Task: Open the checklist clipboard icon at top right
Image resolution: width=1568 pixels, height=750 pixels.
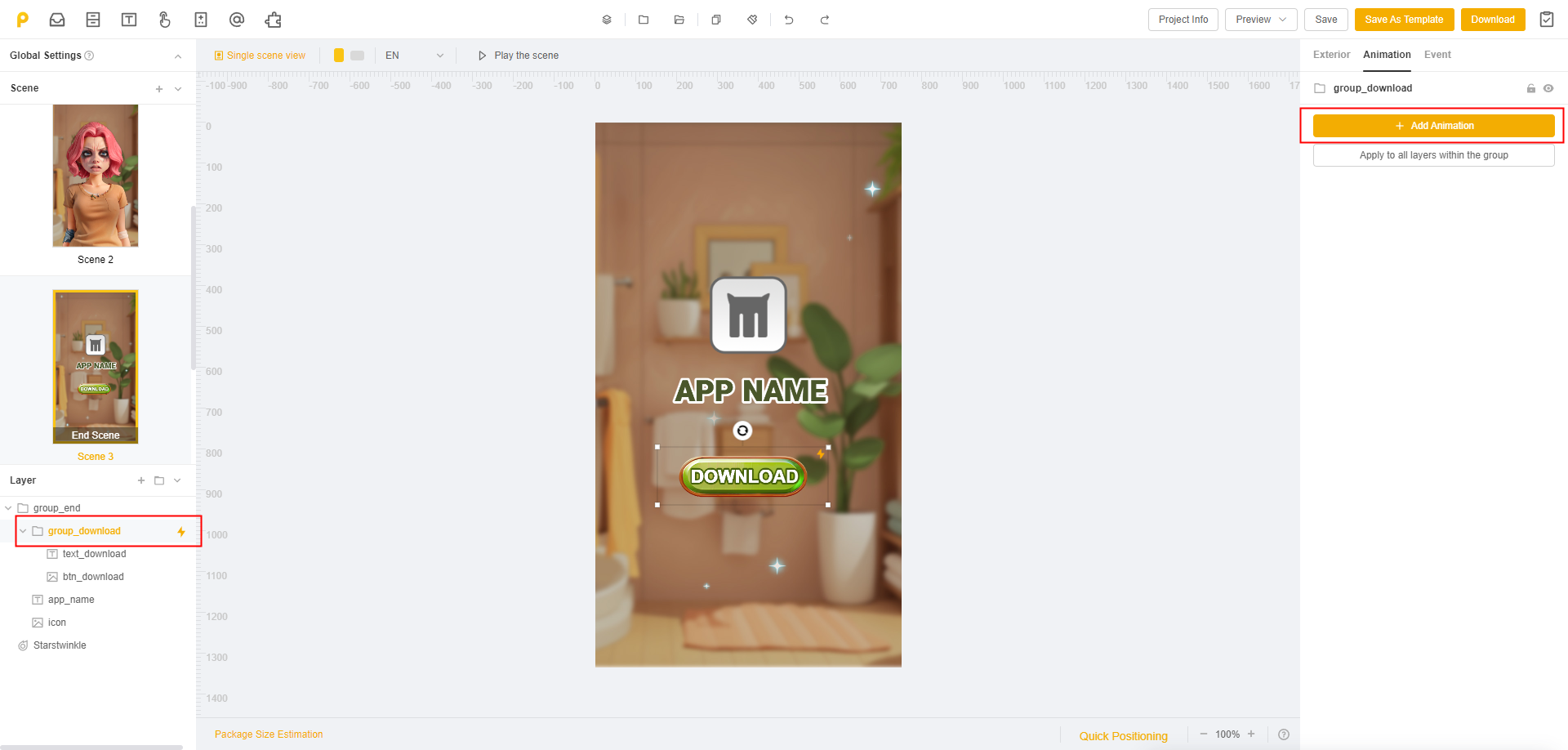Action: (1547, 20)
